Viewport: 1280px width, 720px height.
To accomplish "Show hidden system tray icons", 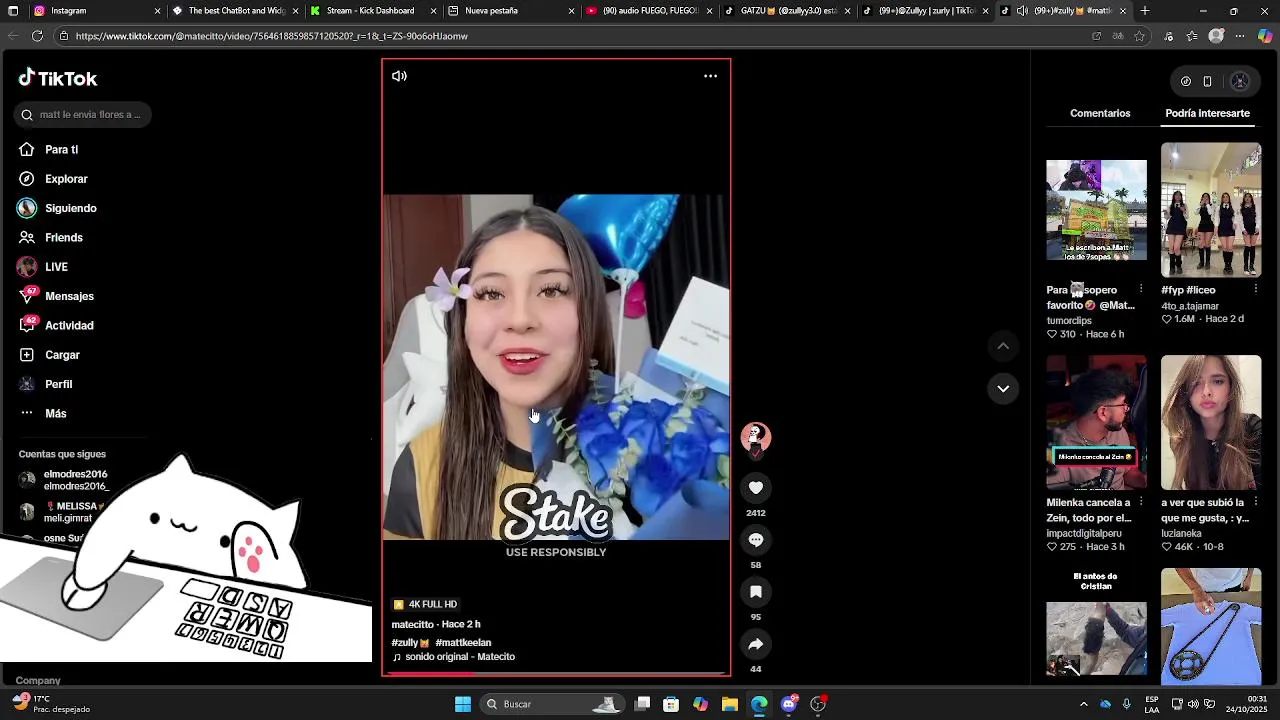I will [x=1083, y=704].
